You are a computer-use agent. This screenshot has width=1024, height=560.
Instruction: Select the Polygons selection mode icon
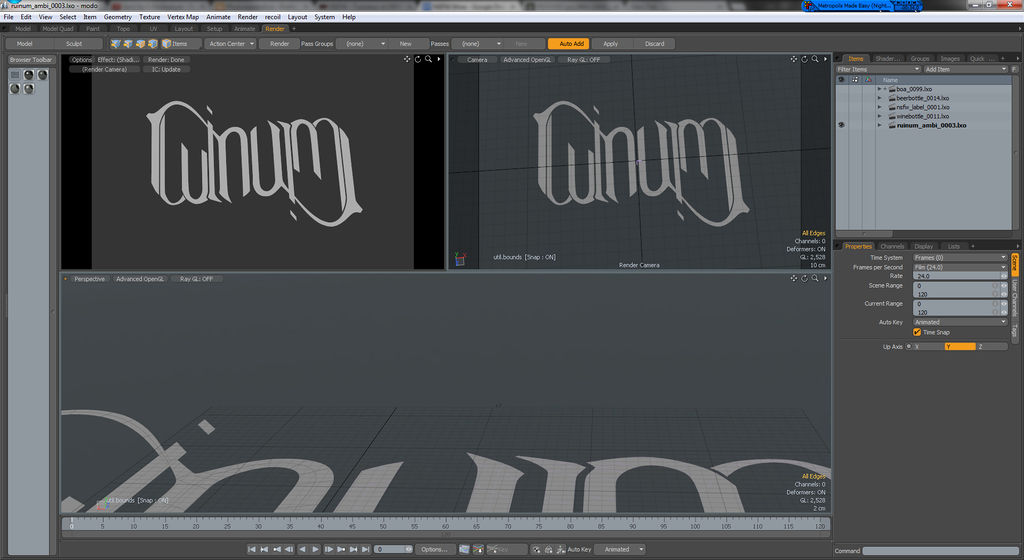coord(140,44)
